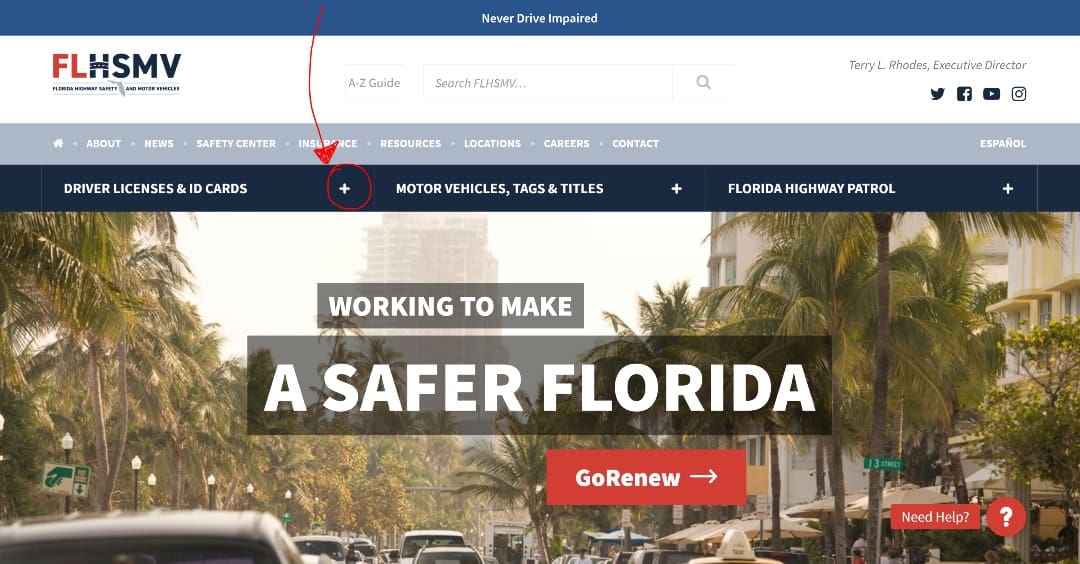Switch language via Español link
This screenshot has height=564, width=1080.
pyautogui.click(x=1003, y=143)
